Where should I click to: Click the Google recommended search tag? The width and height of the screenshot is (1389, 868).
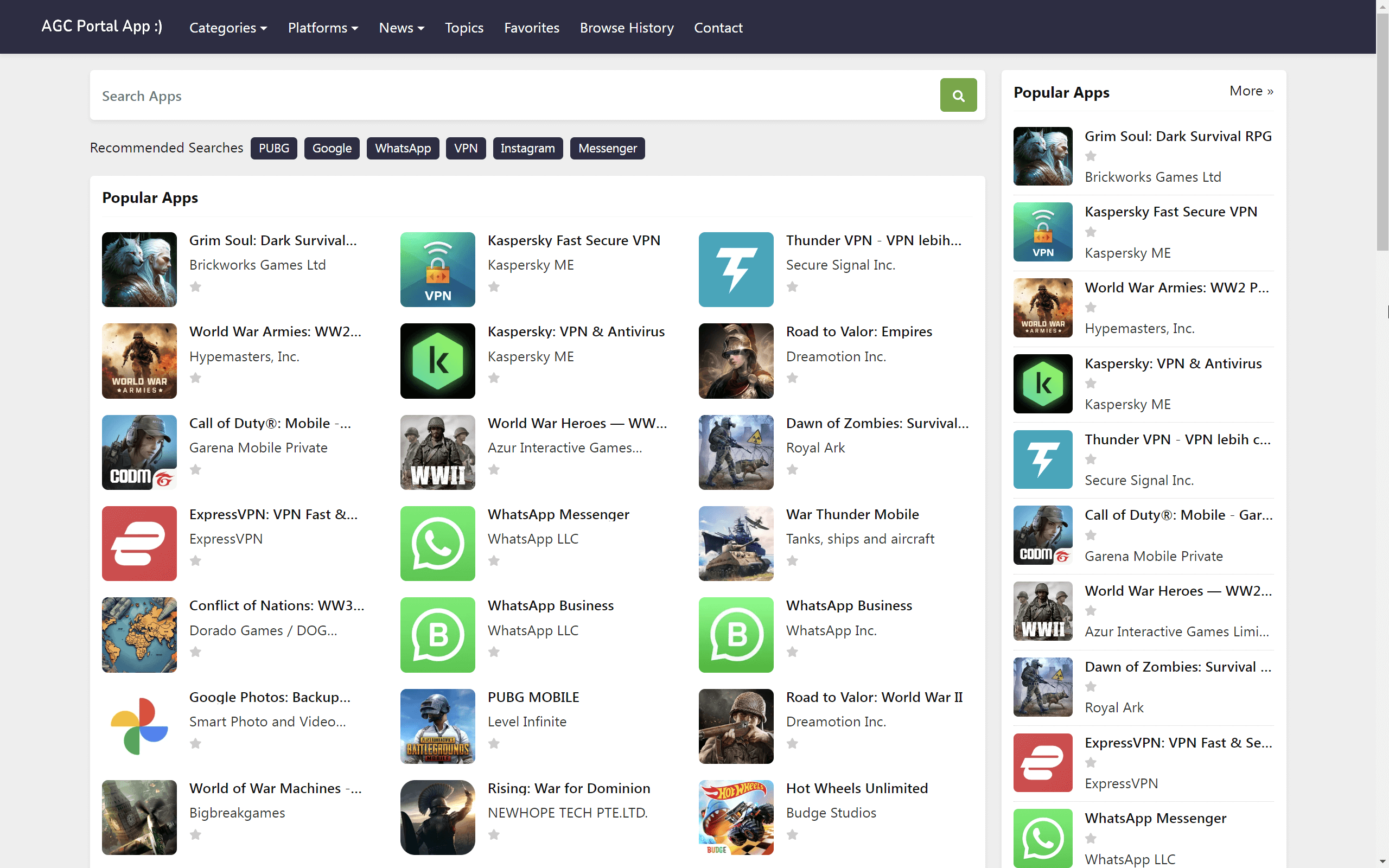[332, 148]
